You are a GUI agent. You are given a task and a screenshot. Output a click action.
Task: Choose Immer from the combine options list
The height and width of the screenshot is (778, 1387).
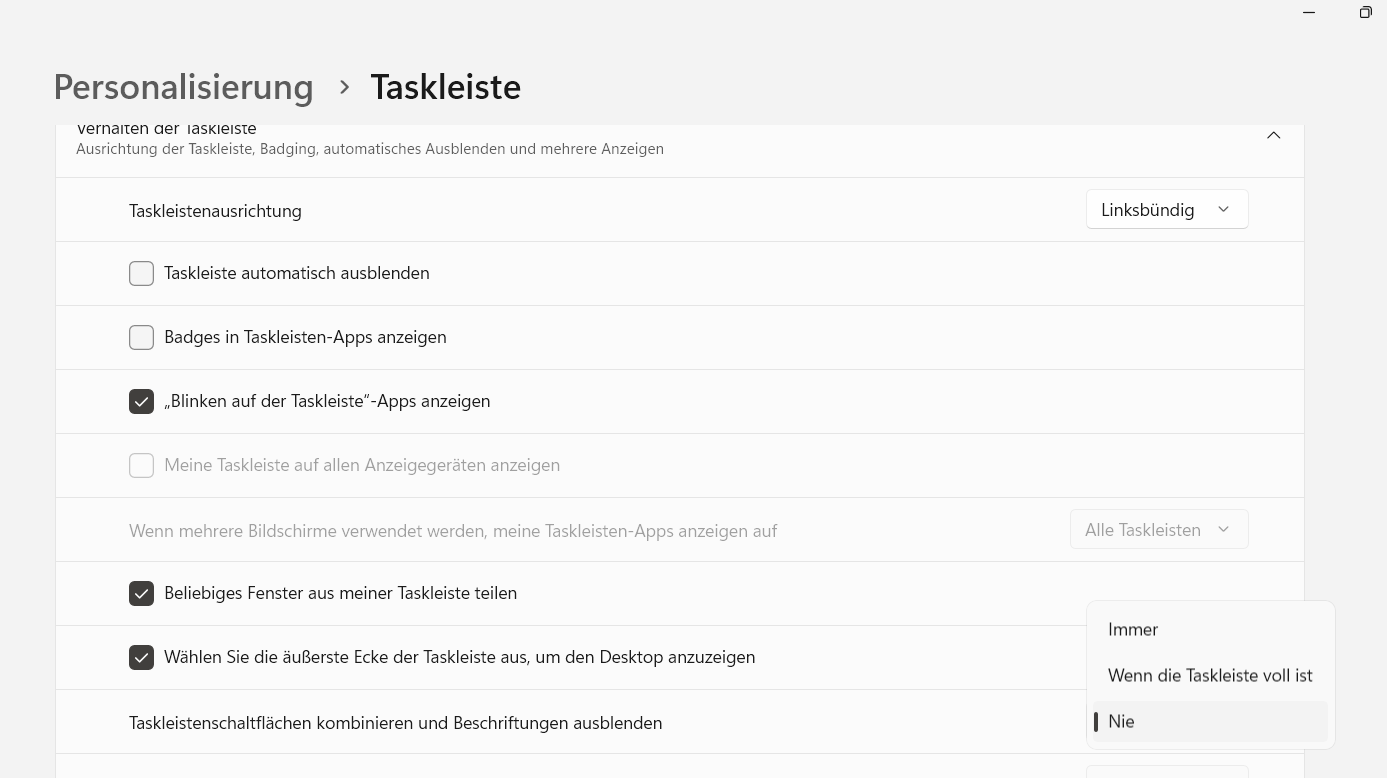tap(1133, 630)
